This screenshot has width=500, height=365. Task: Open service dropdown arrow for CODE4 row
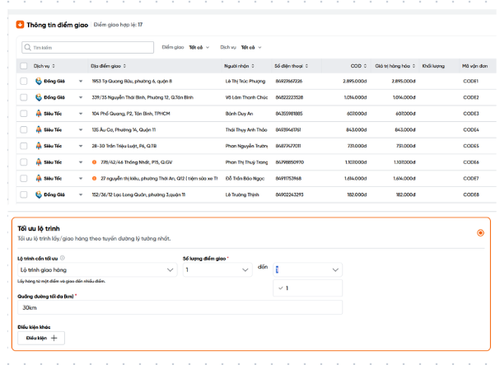coord(81,130)
